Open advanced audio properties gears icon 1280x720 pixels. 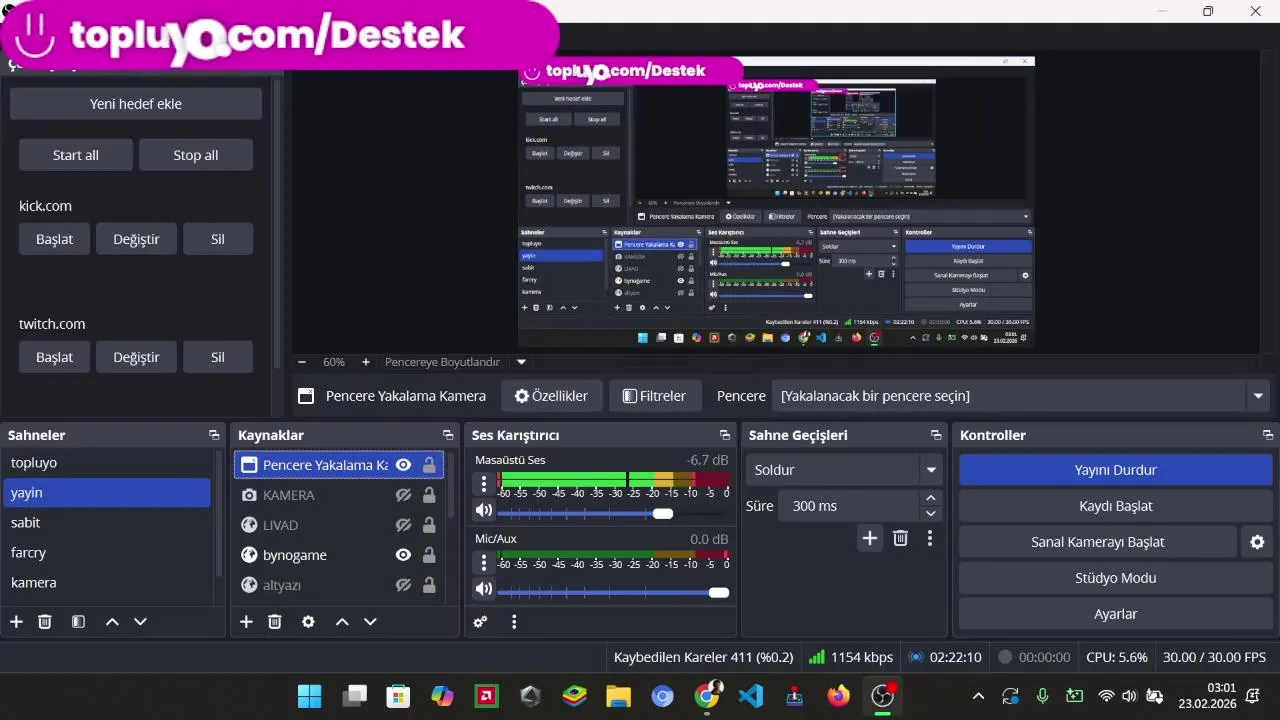pos(480,622)
